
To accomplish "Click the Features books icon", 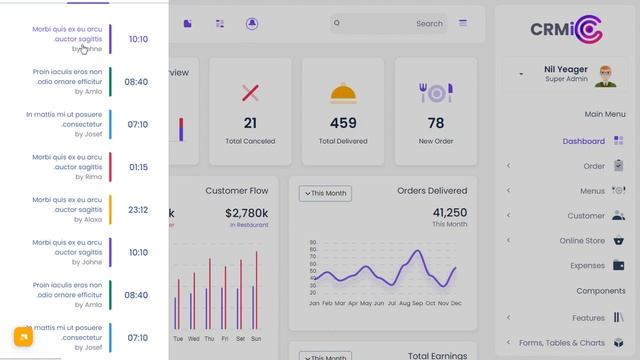I will (x=618, y=317).
